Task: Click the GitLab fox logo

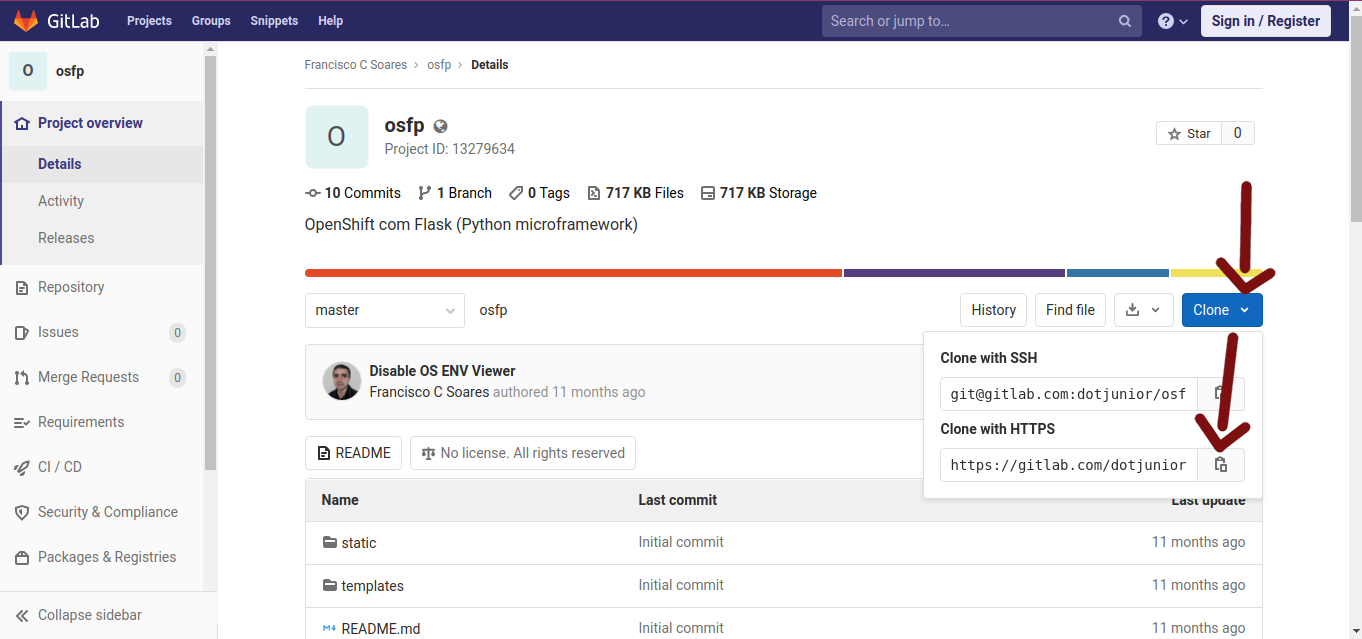Action: tap(27, 20)
